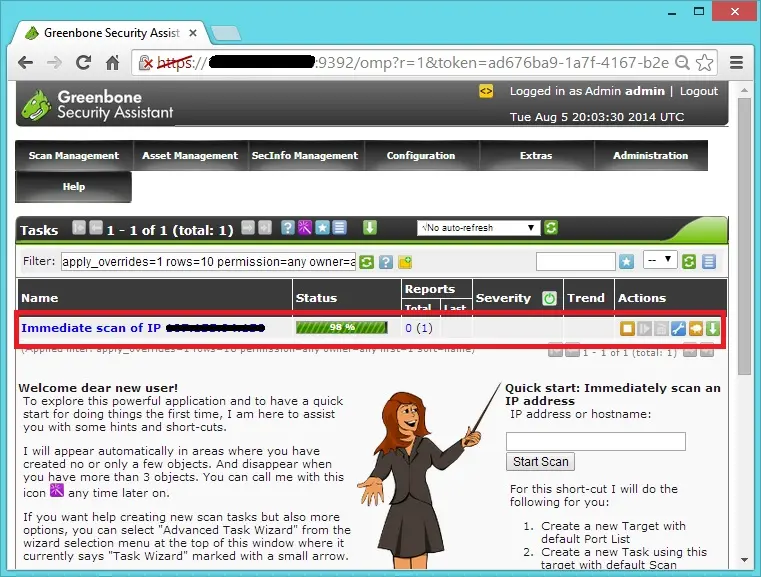Open a new browser tab
This screenshot has height=577, width=761.
[x=226, y=33]
